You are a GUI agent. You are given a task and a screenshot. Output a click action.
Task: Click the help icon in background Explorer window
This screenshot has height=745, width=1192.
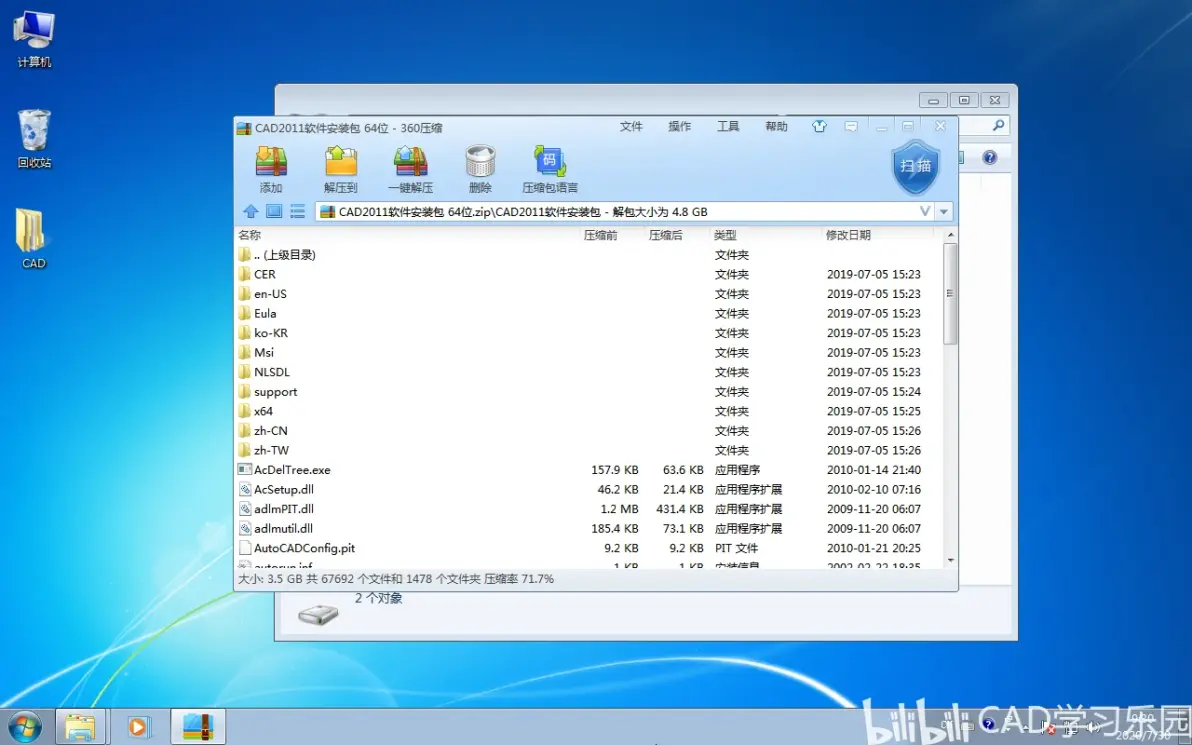[989, 157]
